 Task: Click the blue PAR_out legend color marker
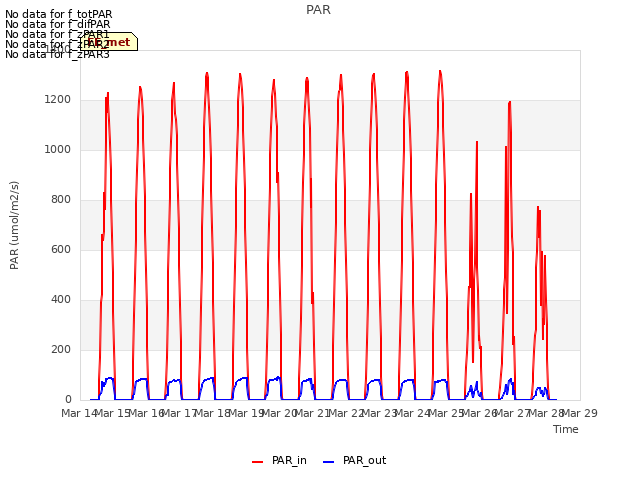coord(329,462)
